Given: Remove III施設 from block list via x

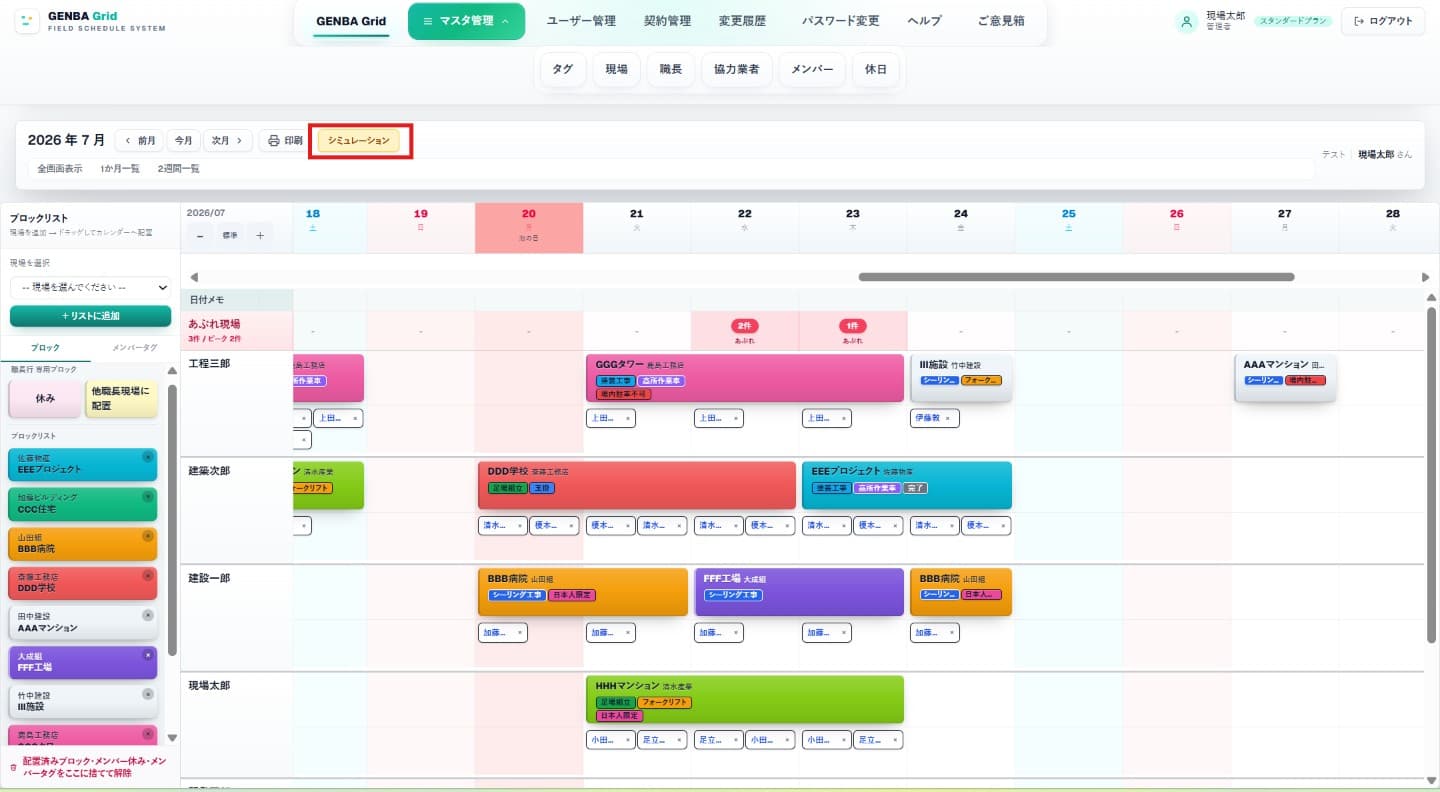Looking at the screenshot, I should pyautogui.click(x=148, y=694).
